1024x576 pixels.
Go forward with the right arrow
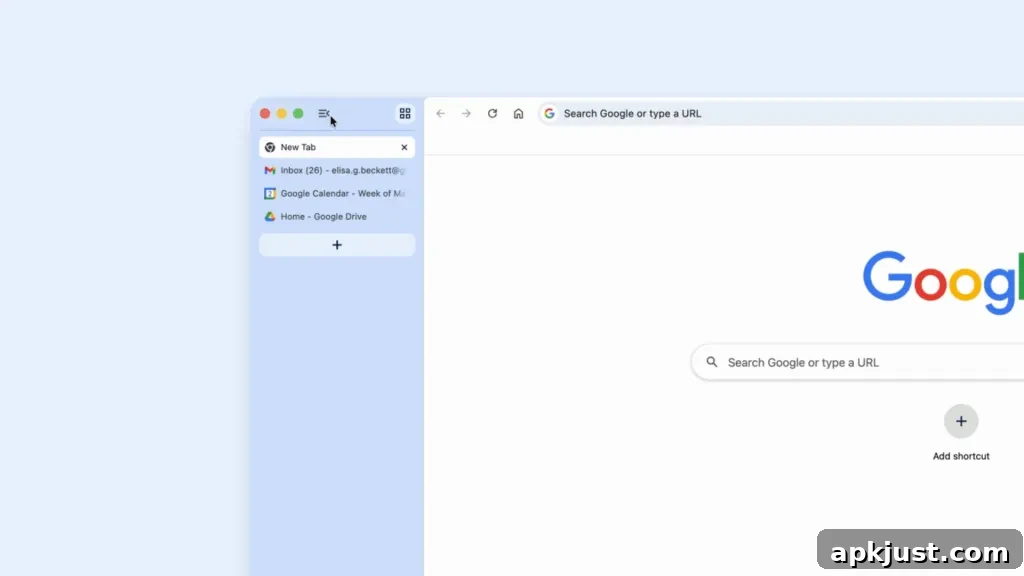[466, 114]
